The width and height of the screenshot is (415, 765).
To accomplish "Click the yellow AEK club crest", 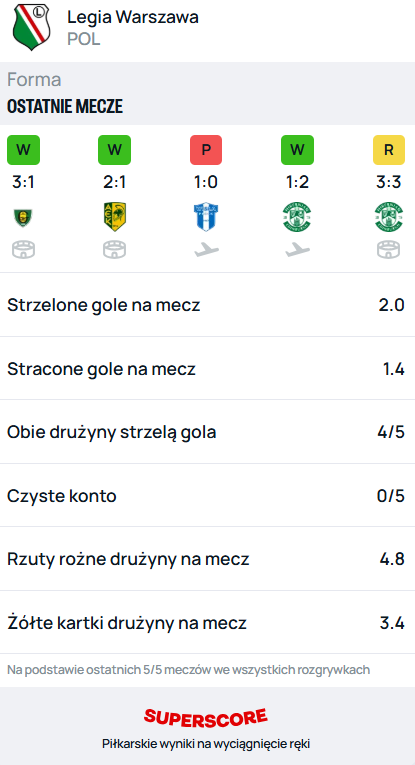I will click(x=115, y=217).
